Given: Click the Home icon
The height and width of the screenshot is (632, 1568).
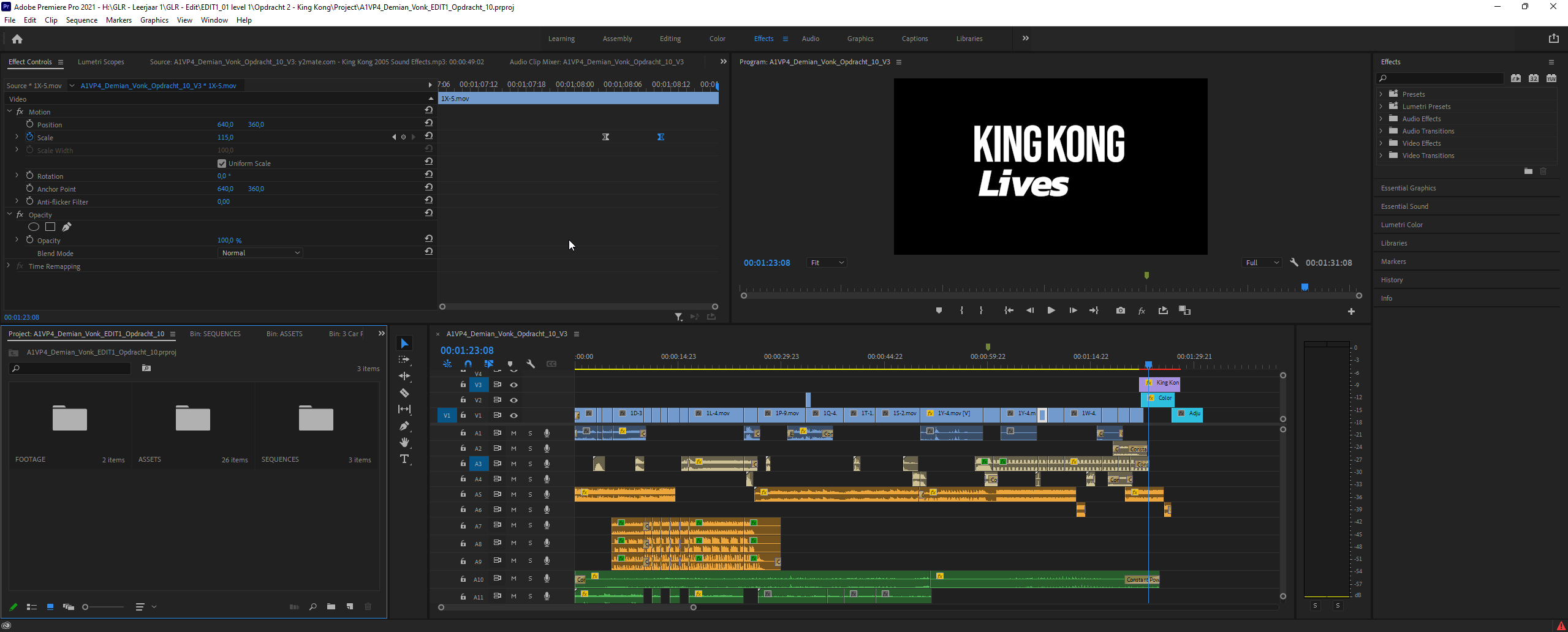Looking at the screenshot, I should pos(17,39).
